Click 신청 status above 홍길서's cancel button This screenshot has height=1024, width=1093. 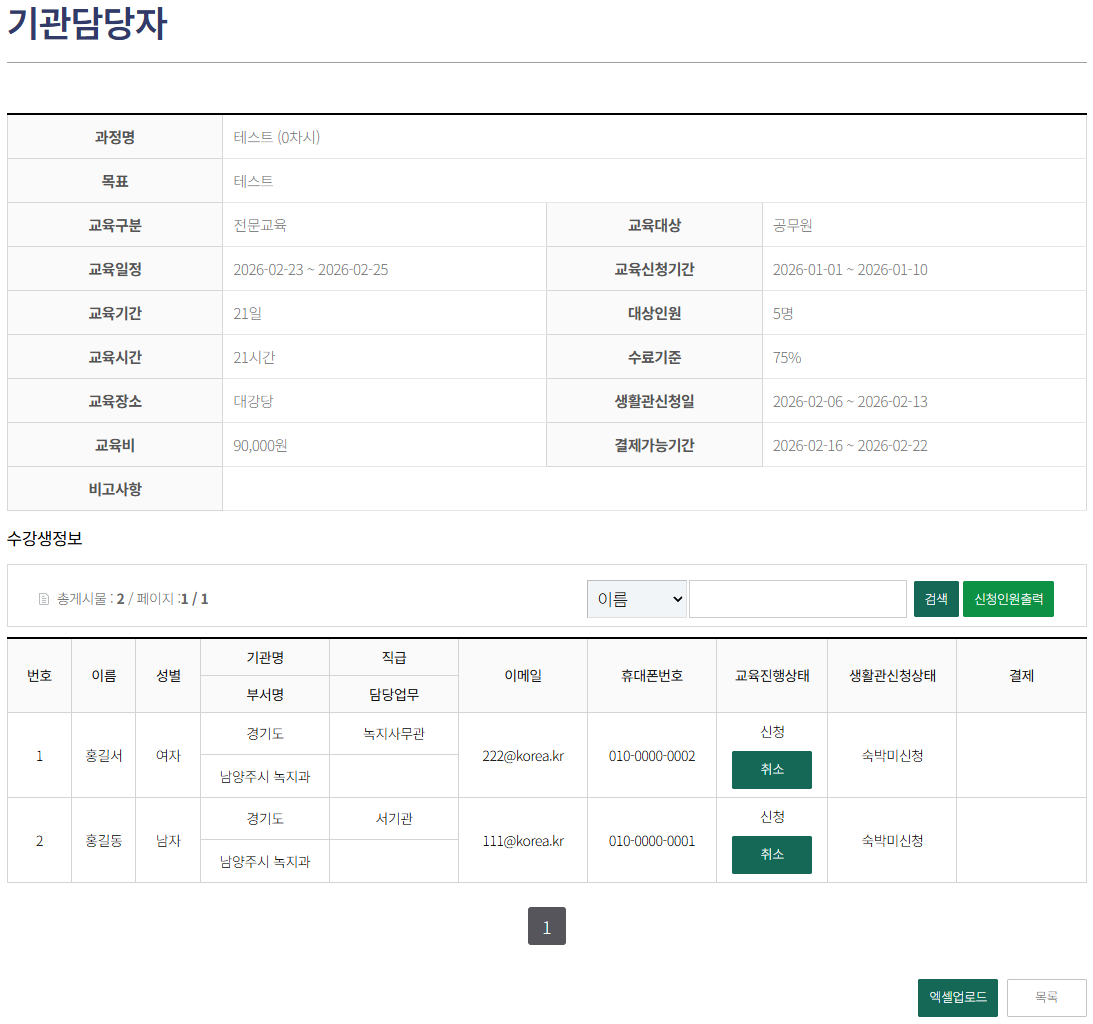pos(771,733)
